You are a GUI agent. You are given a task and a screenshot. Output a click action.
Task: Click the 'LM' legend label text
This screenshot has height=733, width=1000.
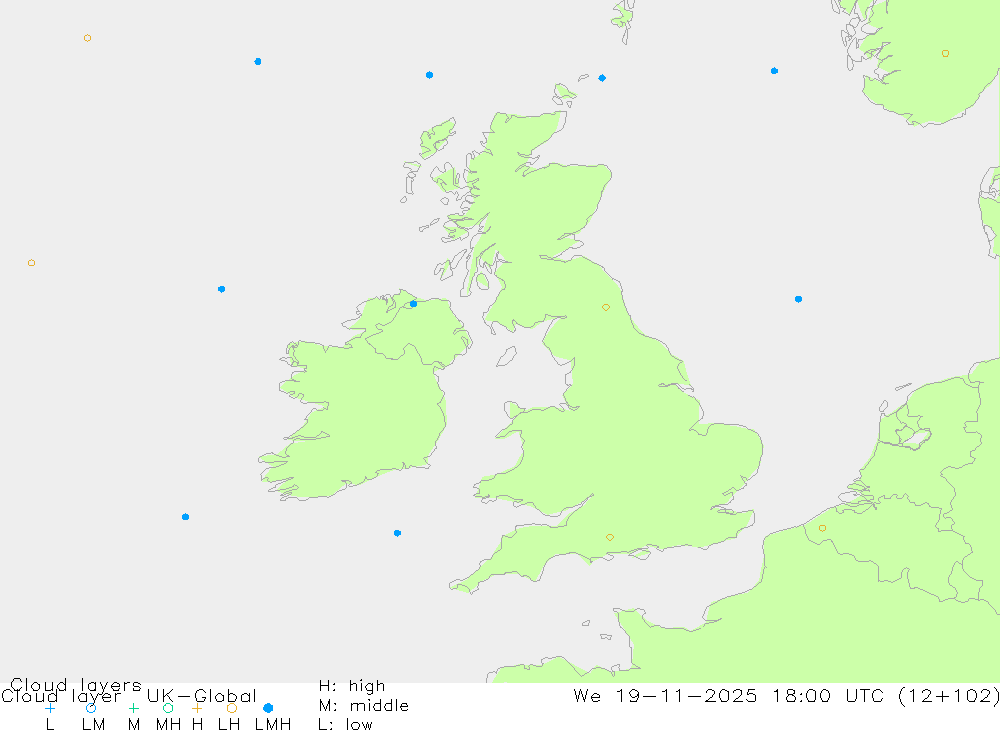pos(93,725)
